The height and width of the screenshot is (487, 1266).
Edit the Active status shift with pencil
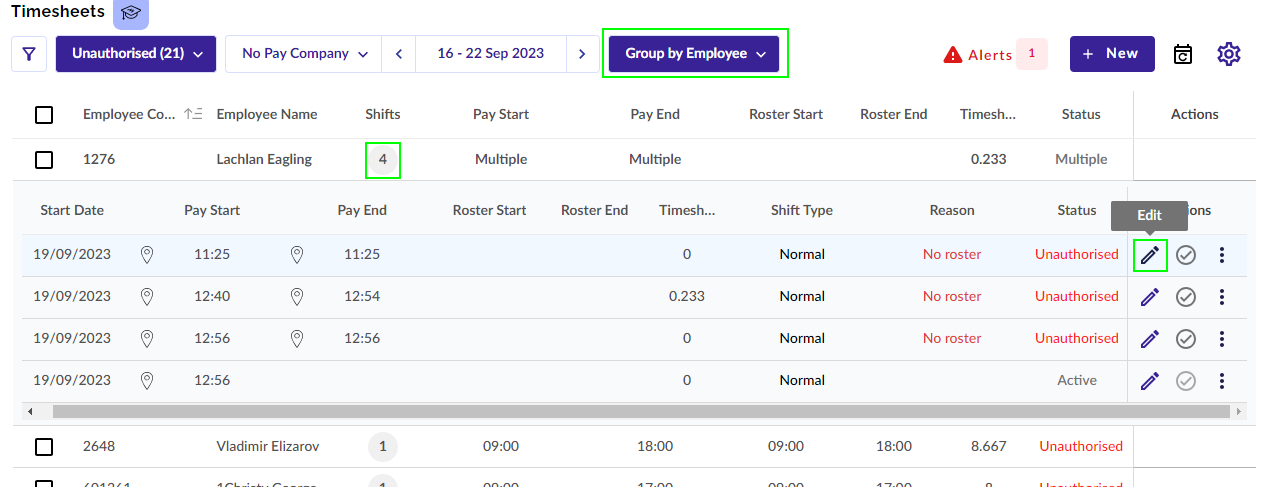tap(1150, 381)
